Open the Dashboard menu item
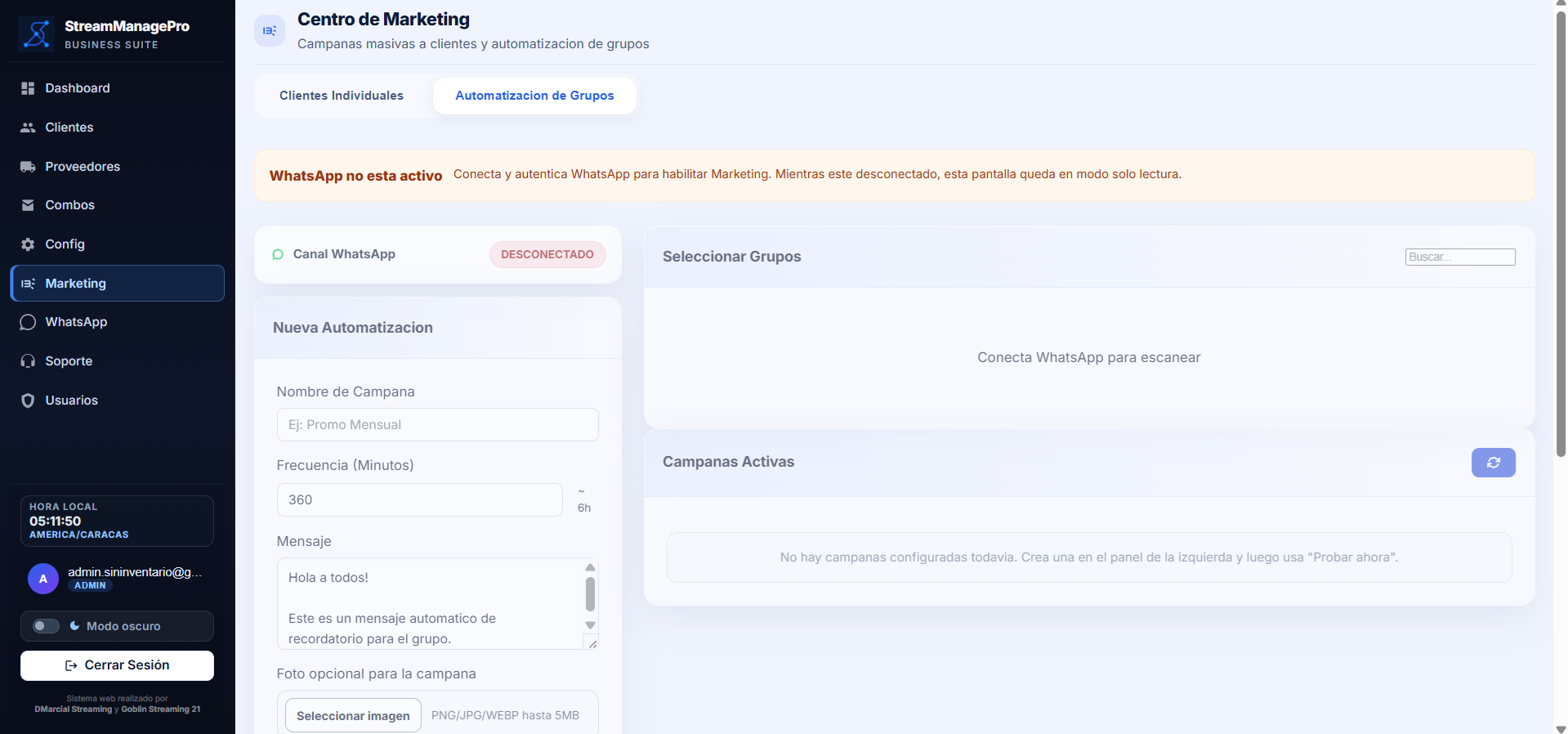This screenshot has height=734, width=1568. 118,88
